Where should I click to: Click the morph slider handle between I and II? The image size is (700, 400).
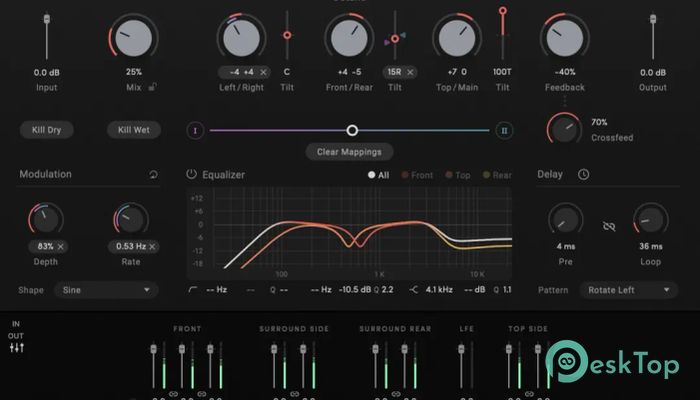pos(352,130)
